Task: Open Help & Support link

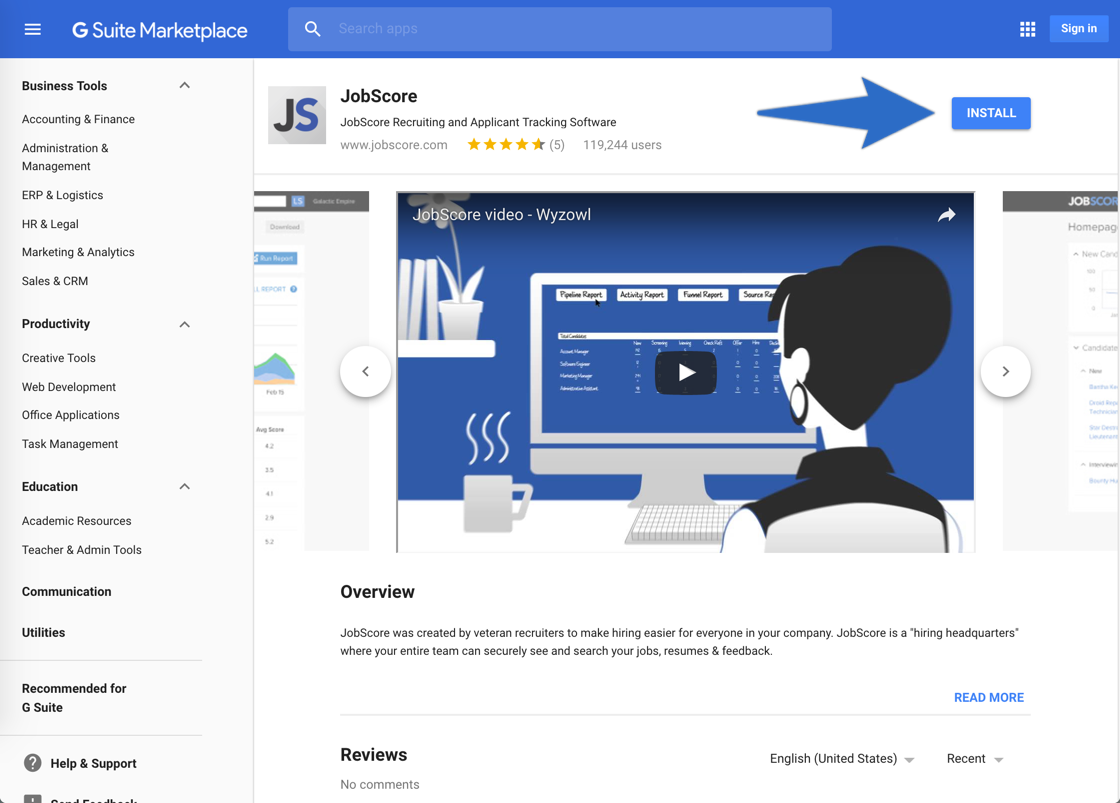Action: pyautogui.click(x=94, y=764)
